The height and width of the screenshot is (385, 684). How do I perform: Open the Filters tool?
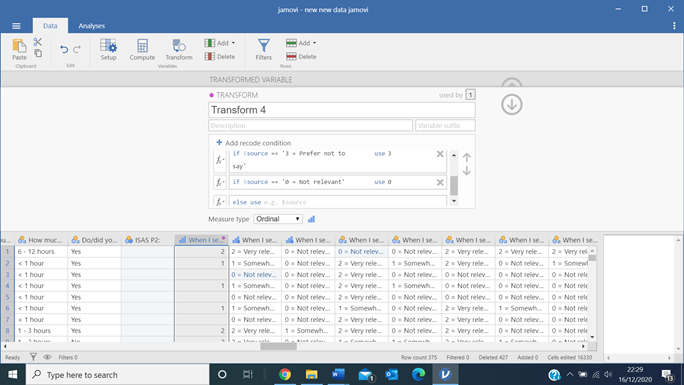pos(263,49)
